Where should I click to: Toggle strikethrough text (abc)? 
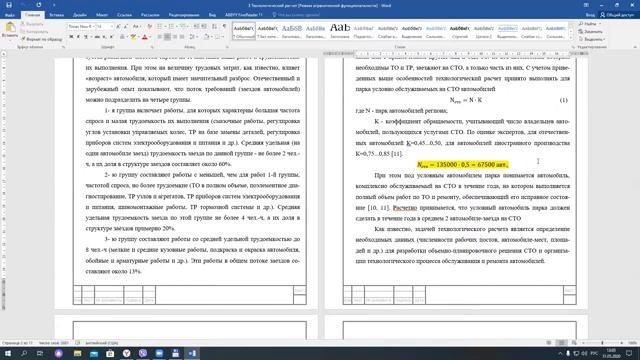click(x=97, y=37)
